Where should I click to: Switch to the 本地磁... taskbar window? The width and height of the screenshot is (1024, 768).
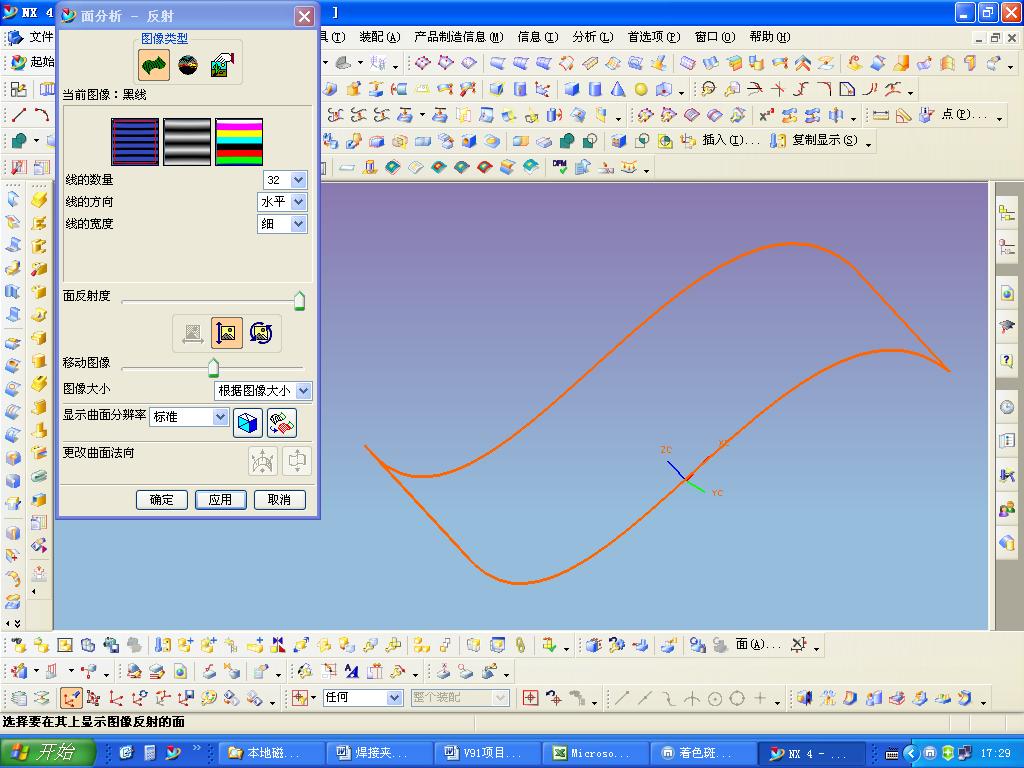click(x=270, y=752)
